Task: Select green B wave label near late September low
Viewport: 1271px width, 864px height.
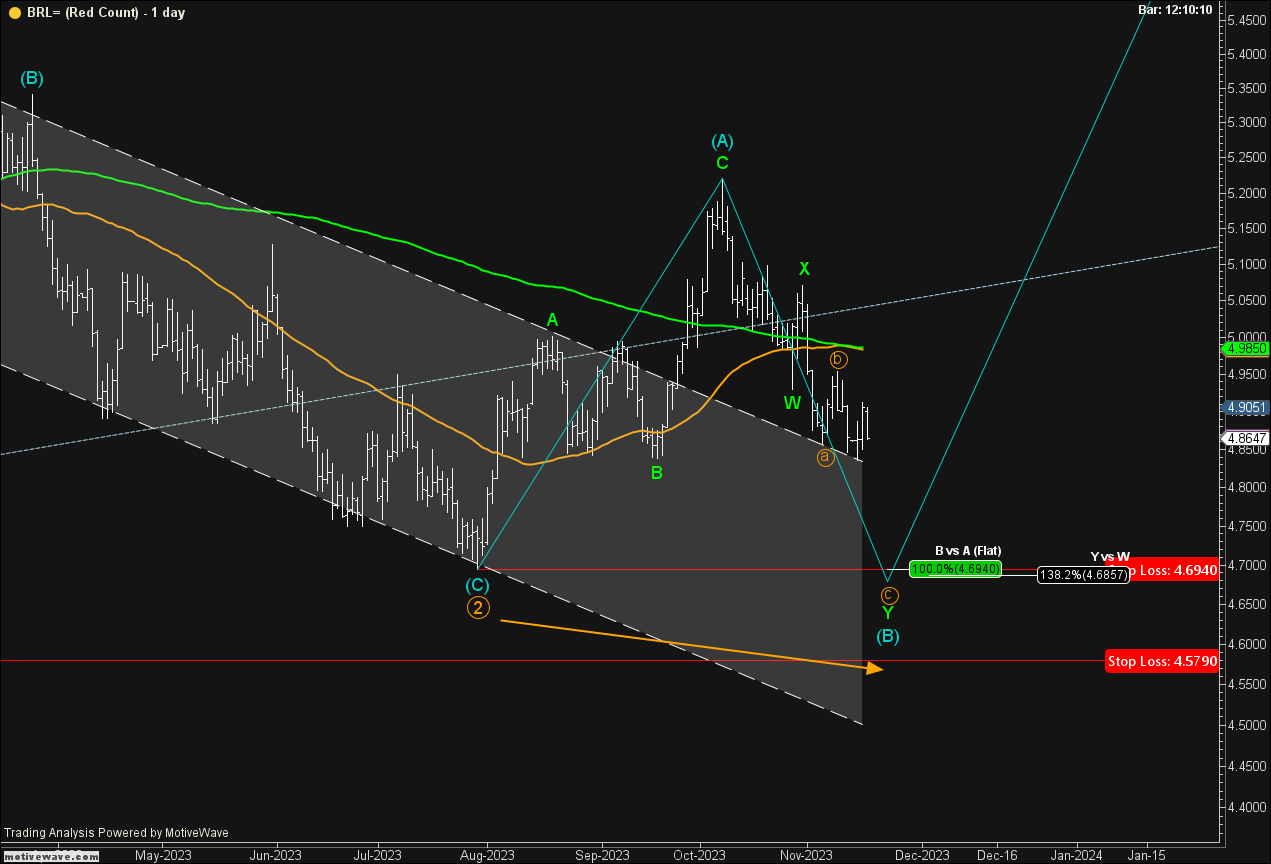Action: coord(656,473)
